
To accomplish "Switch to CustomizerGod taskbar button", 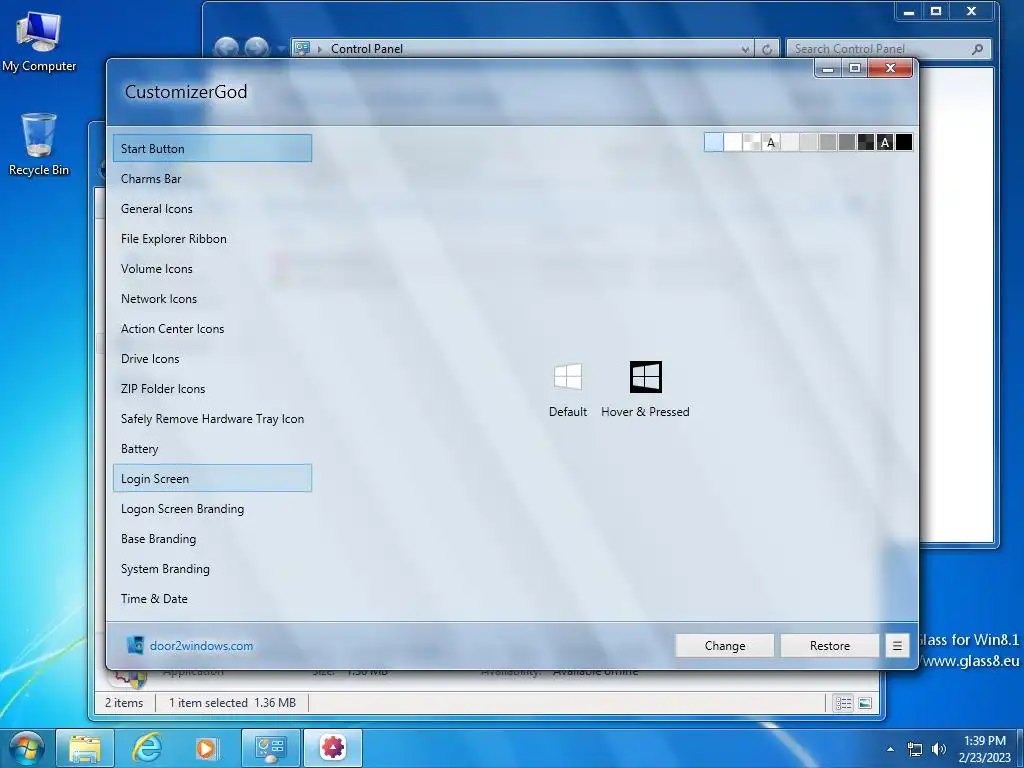I will (x=332, y=748).
